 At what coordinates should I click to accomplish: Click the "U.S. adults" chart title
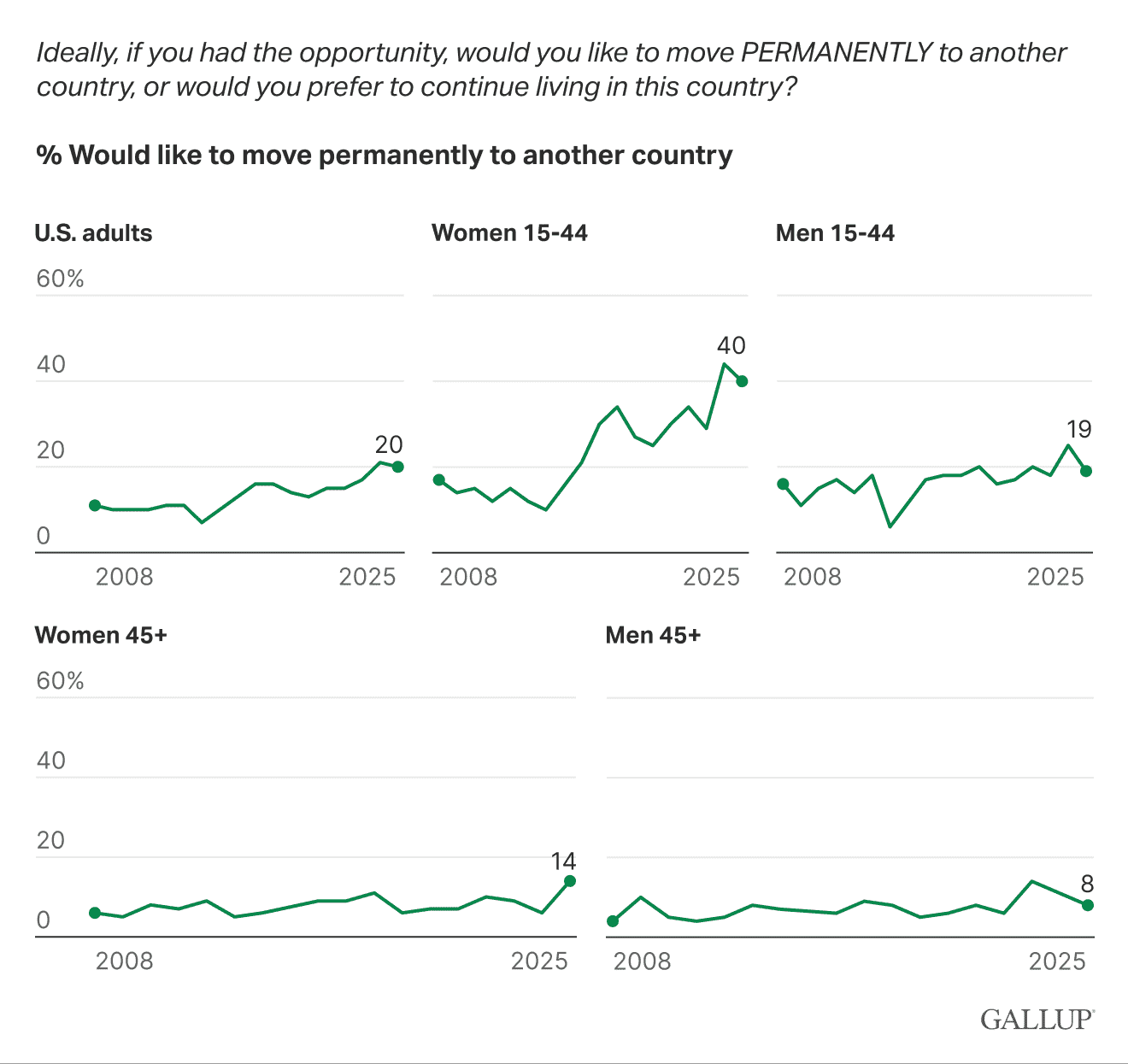click(x=93, y=233)
